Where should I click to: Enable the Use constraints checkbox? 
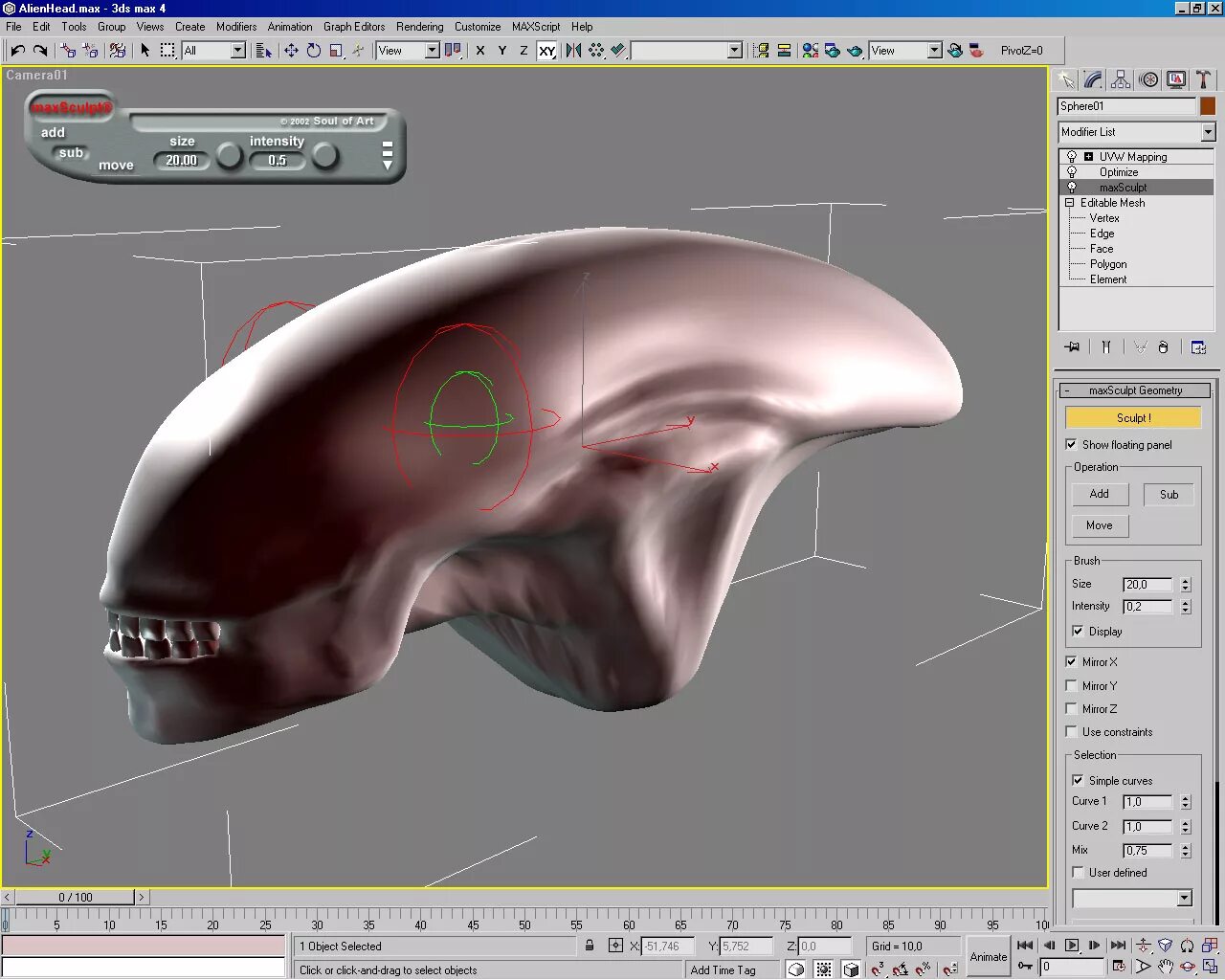click(1072, 732)
